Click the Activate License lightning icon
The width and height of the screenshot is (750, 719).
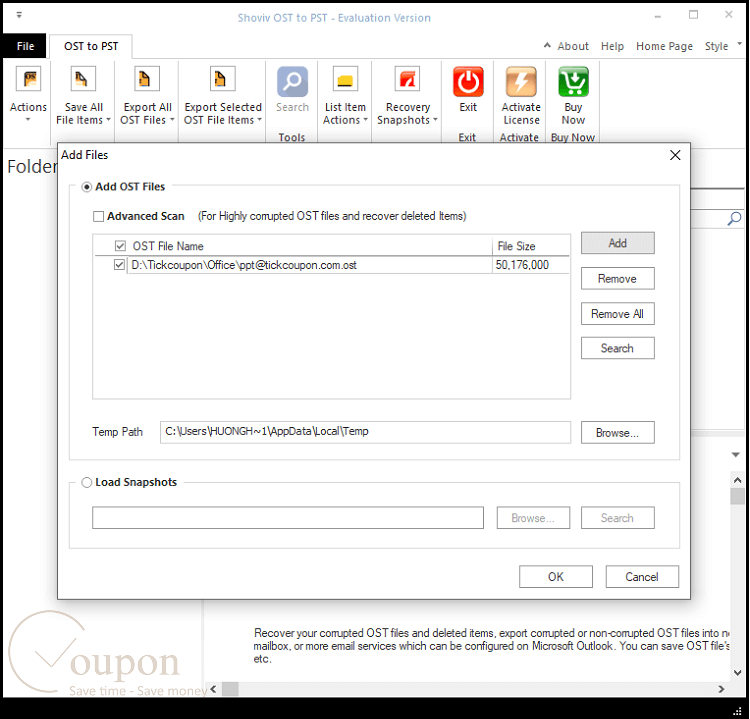(521, 82)
